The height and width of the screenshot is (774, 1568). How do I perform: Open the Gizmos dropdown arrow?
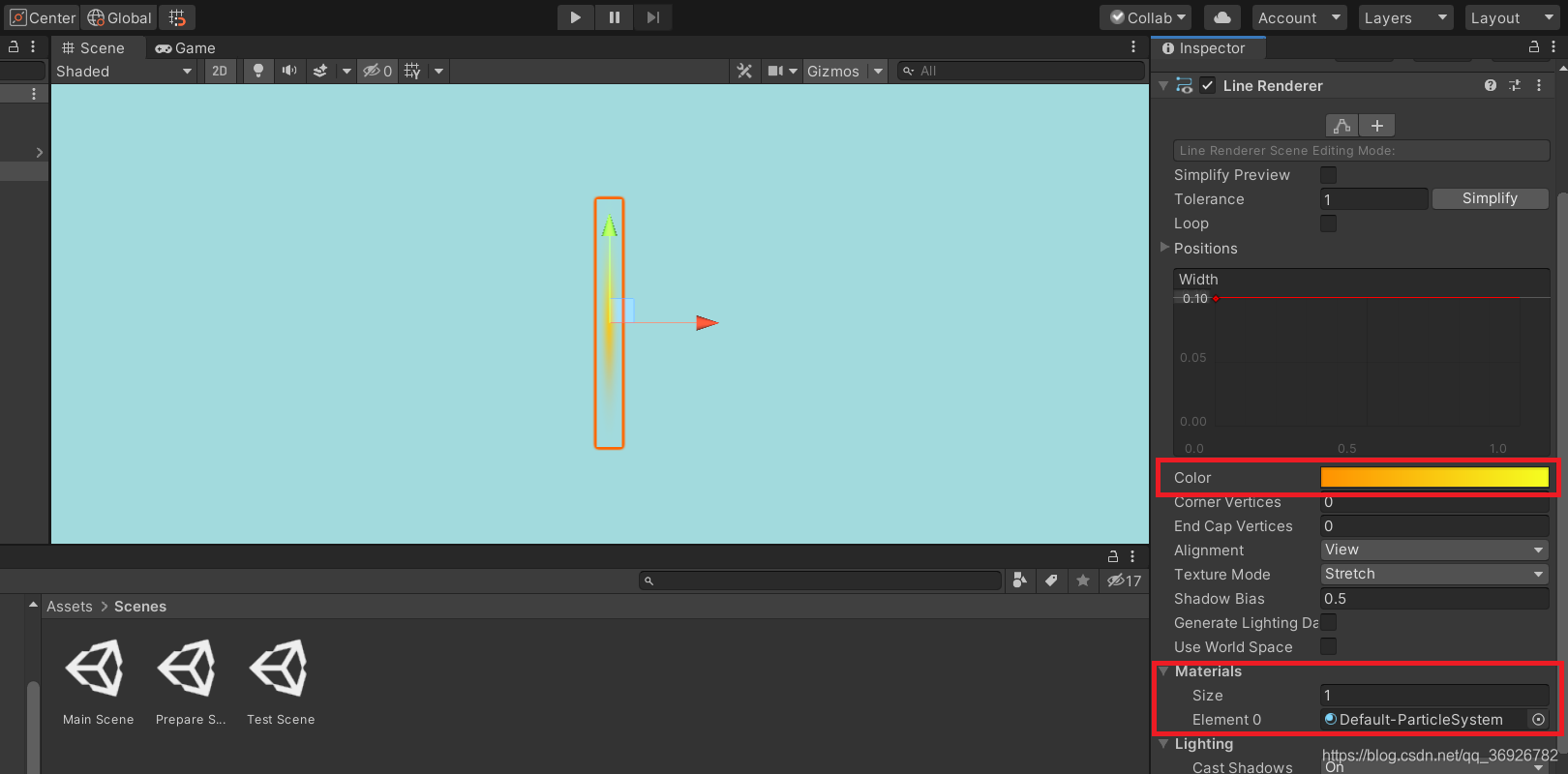coord(878,71)
